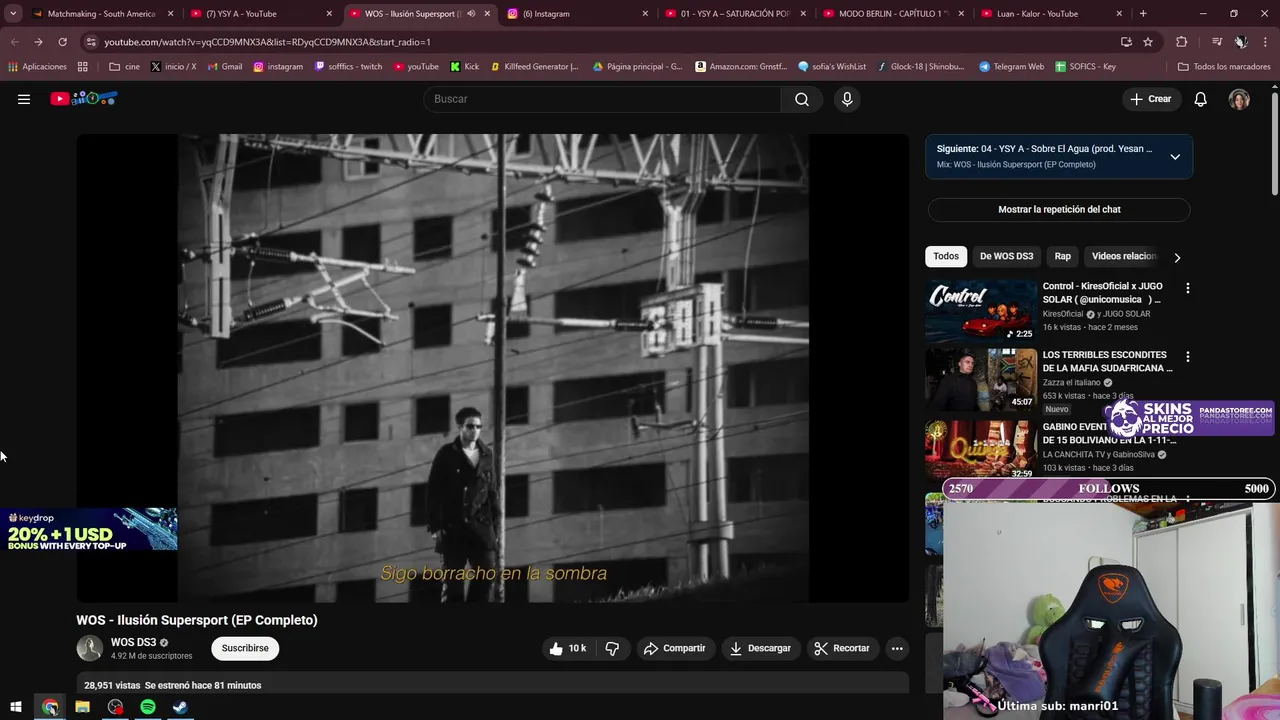Start voice search with microphone icon
Image resolution: width=1280 pixels, height=720 pixels.
point(847,99)
